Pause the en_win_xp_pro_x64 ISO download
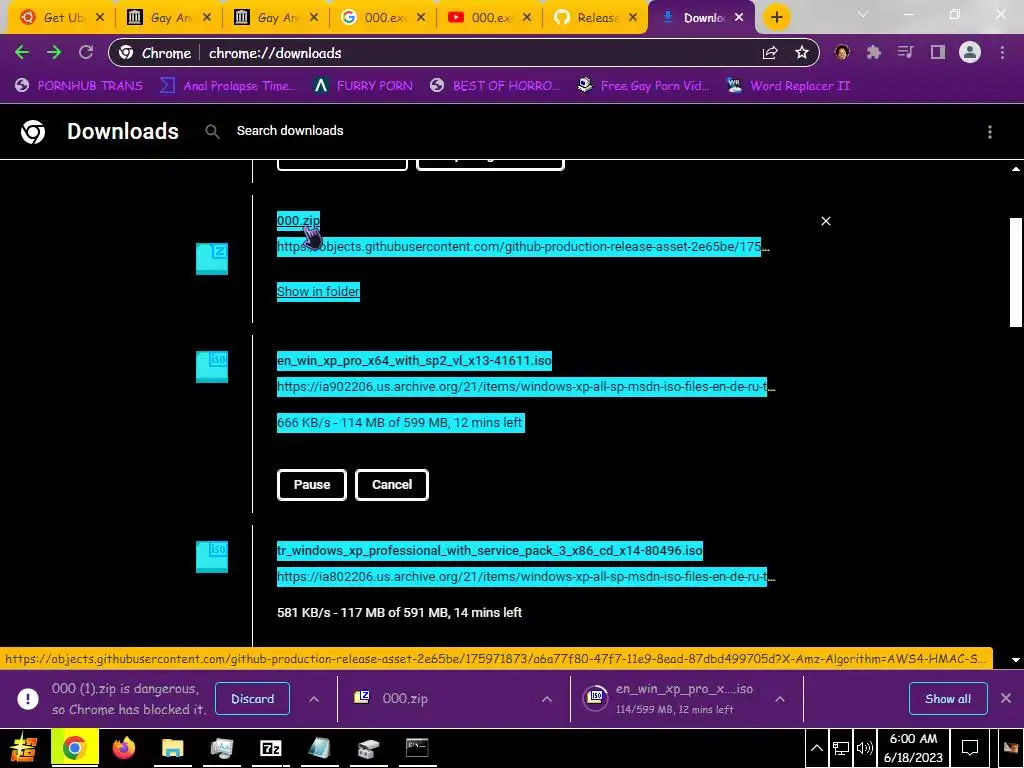The width and height of the screenshot is (1024, 768). (x=312, y=485)
